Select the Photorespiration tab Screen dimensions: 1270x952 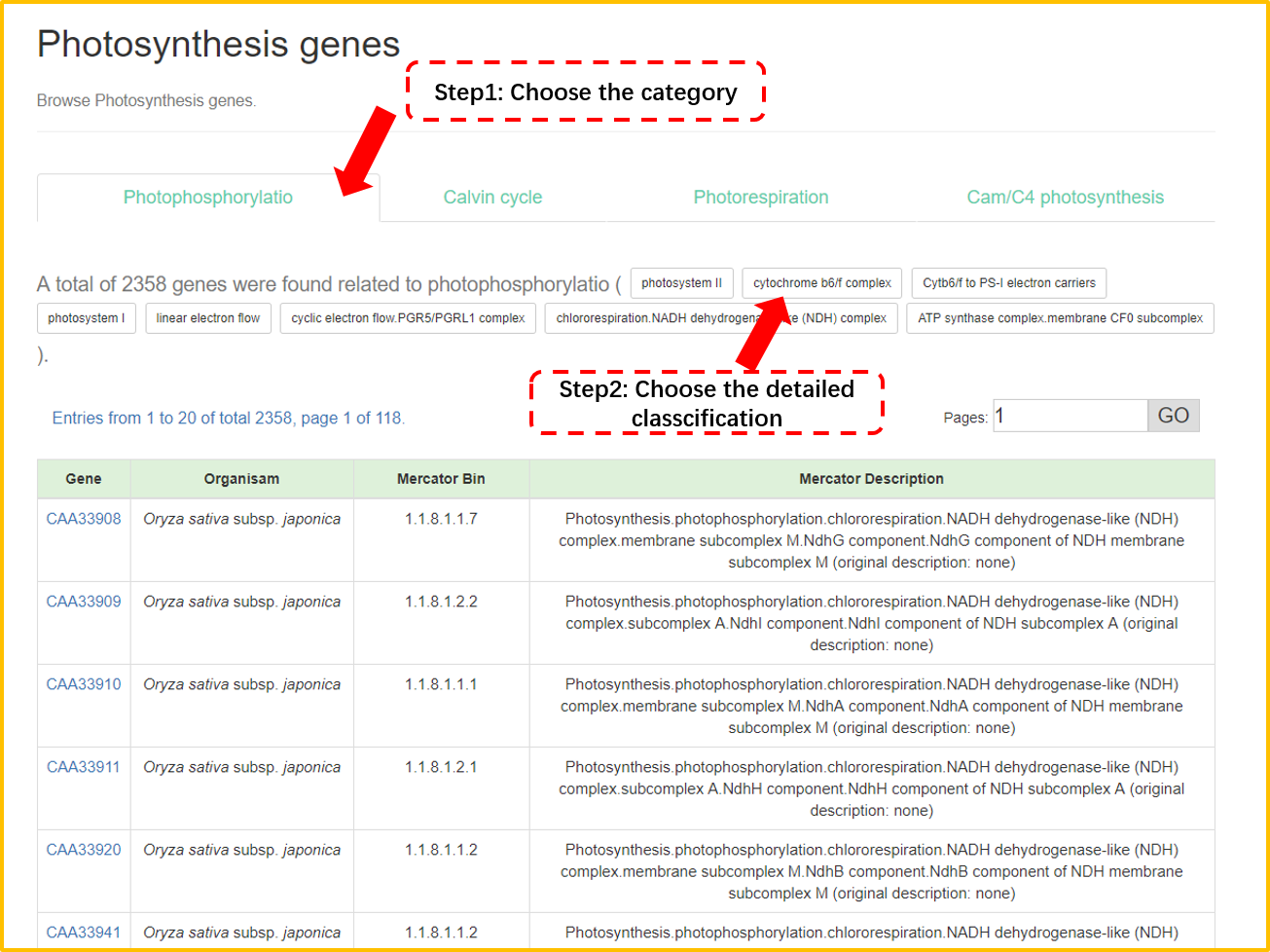[760, 198]
